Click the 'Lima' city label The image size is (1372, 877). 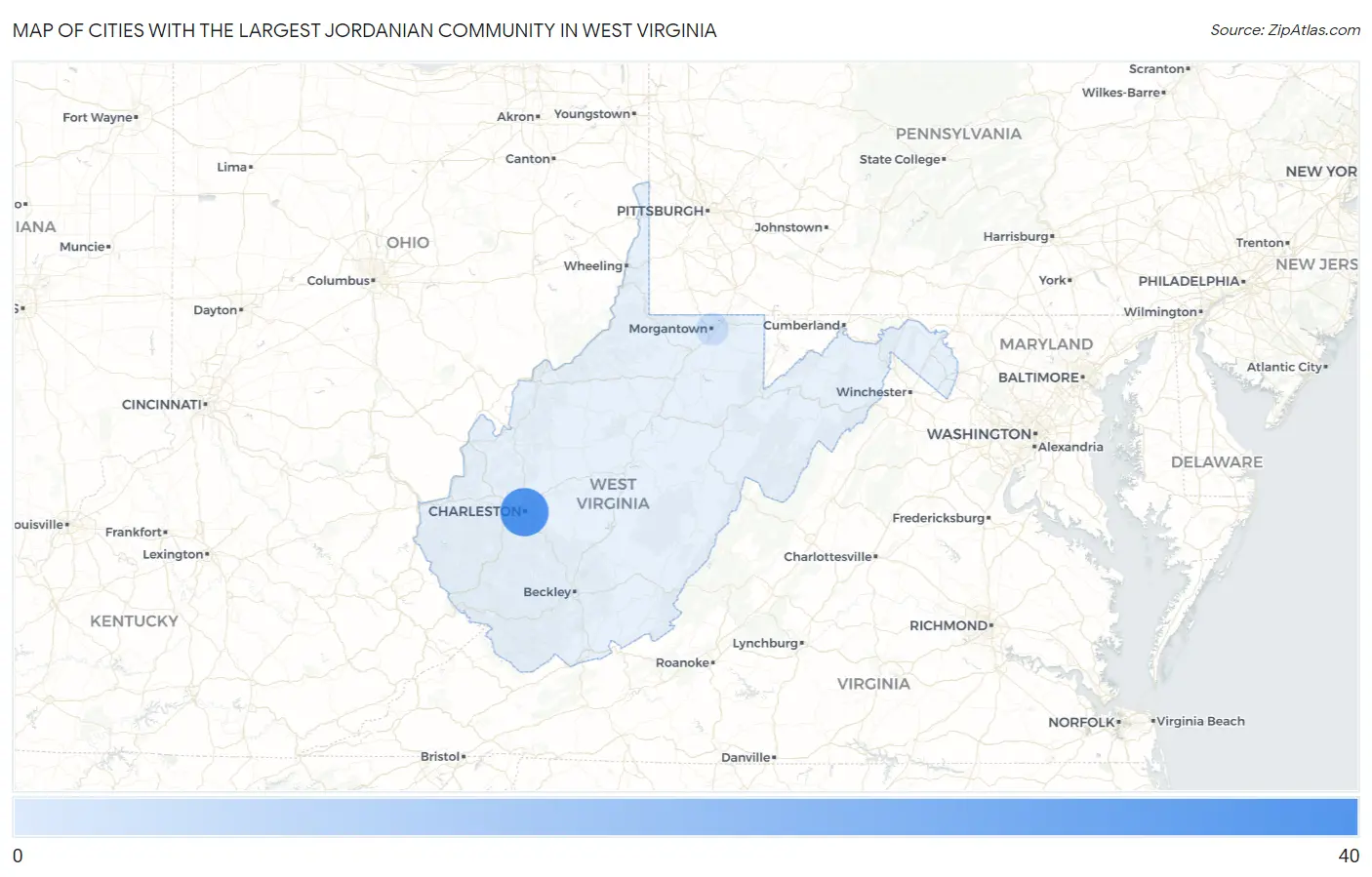(x=232, y=167)
